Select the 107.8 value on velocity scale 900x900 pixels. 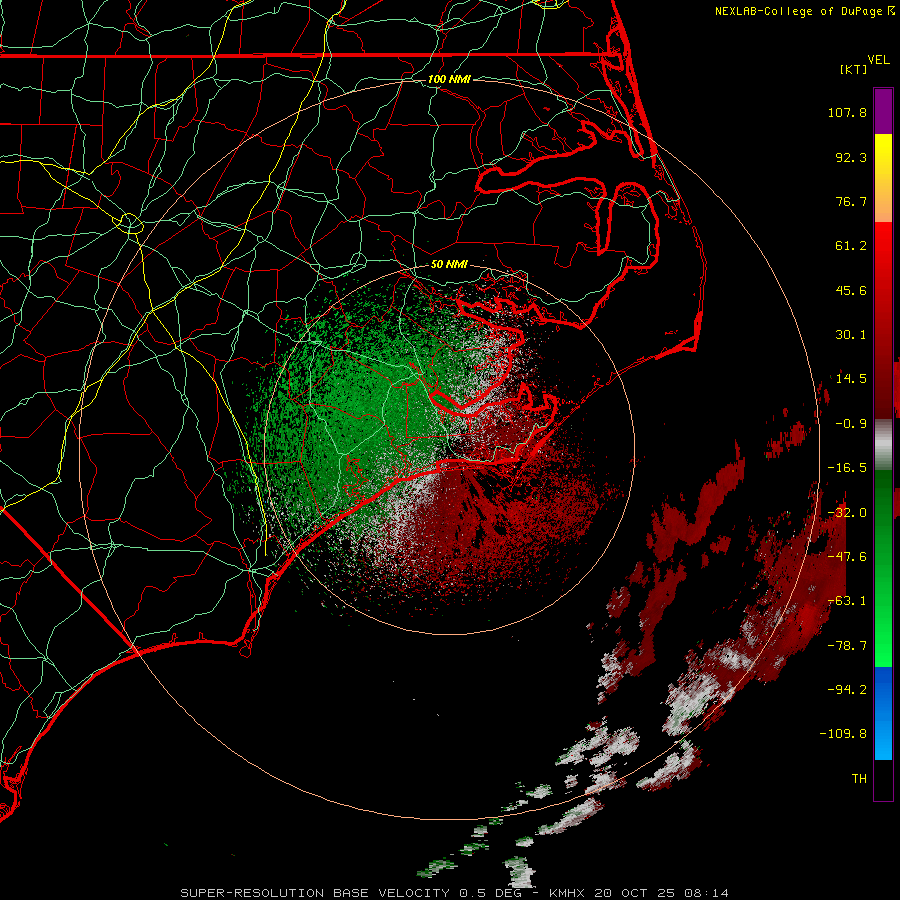pos(847,112)
